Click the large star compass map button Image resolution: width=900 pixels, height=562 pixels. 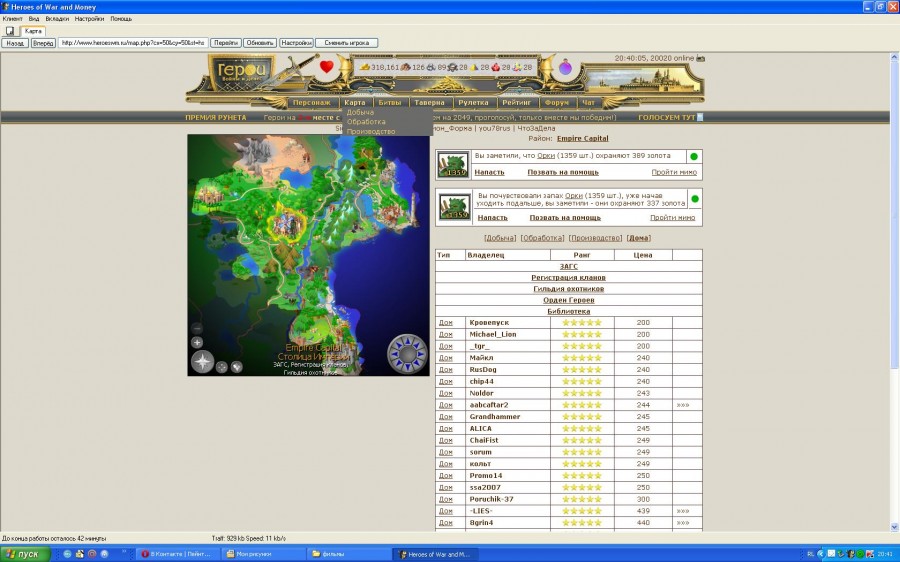[x=203, y=363]
